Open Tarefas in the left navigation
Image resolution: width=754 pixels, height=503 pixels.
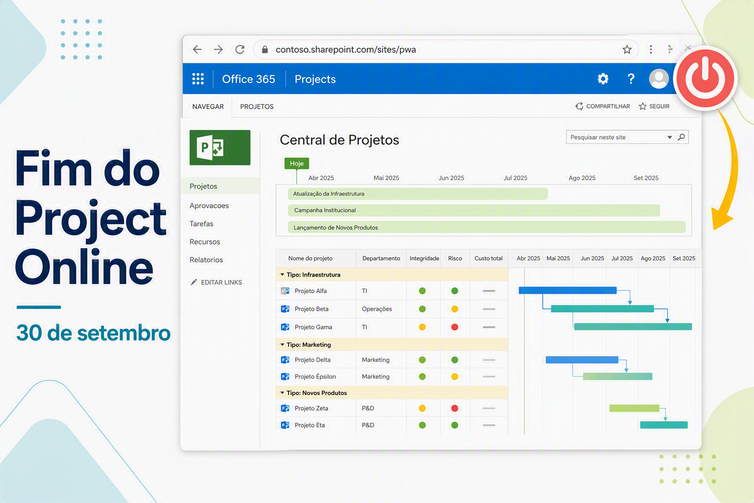201,224
